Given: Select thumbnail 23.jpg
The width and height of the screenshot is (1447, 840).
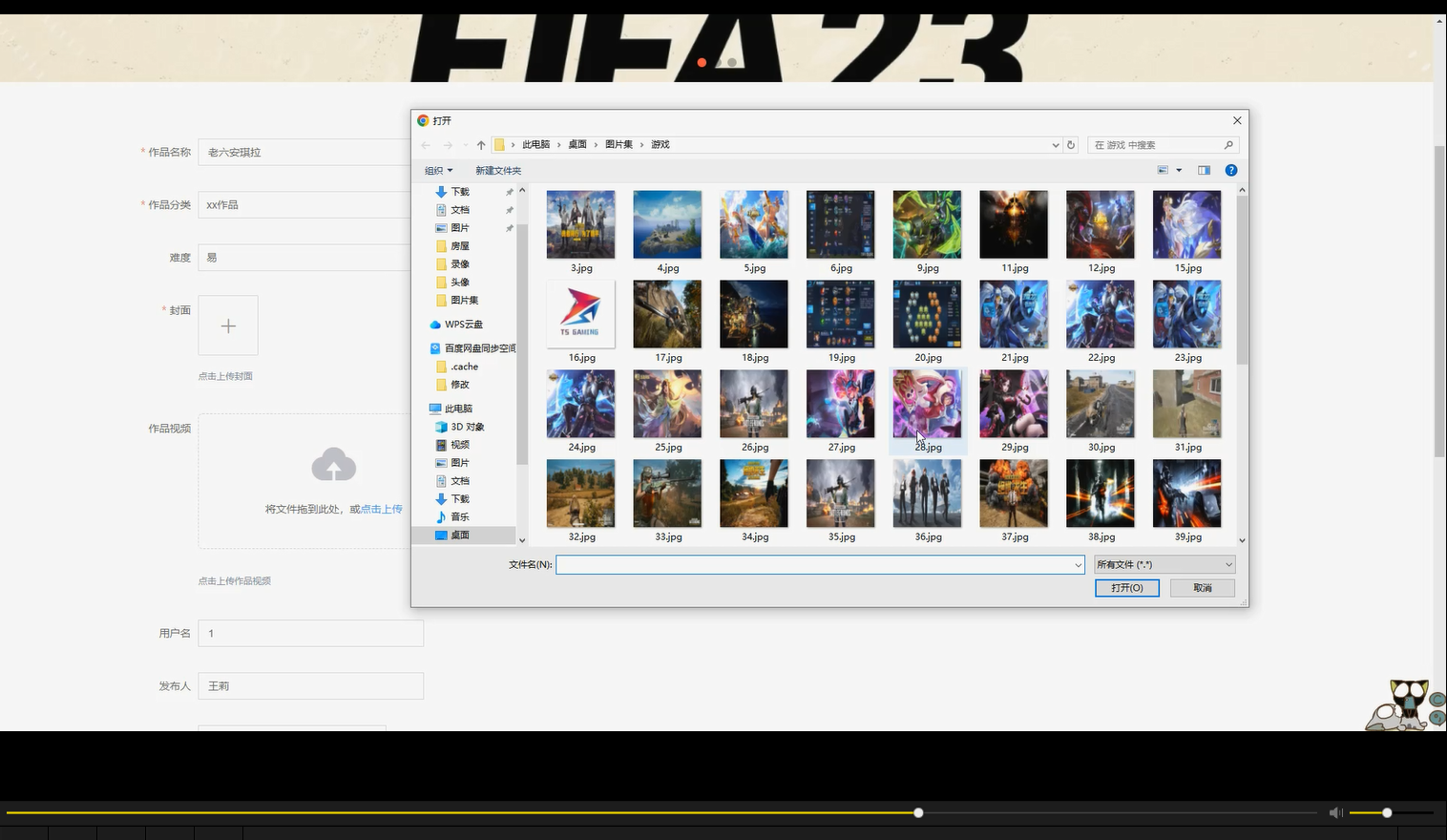Looking at the screenshot, I should (1187, 314).
